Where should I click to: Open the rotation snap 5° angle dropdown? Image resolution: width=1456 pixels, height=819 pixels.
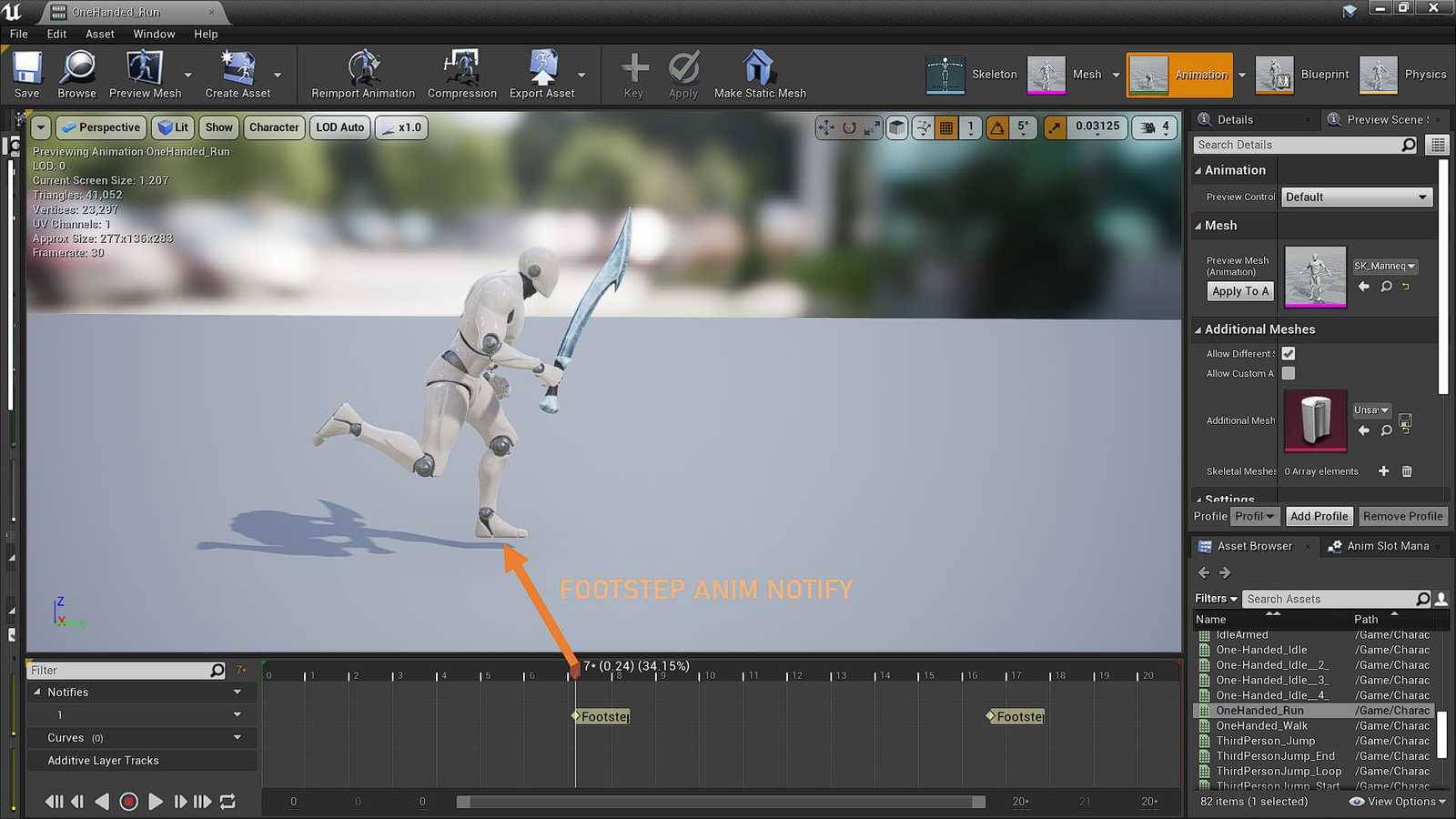click(1024, 128)
